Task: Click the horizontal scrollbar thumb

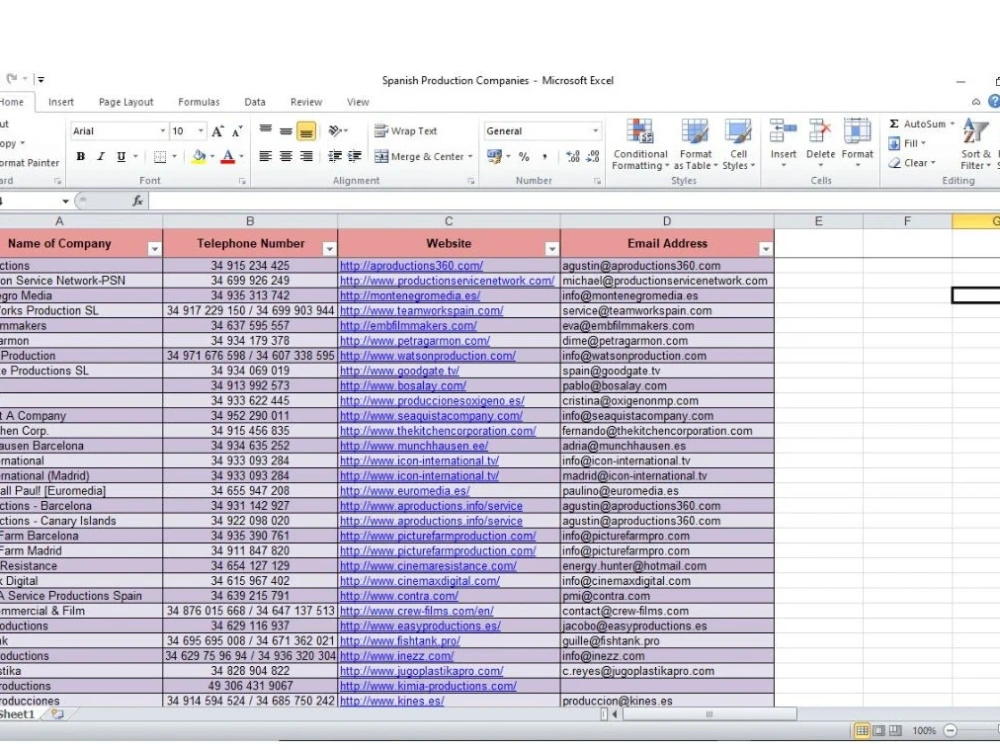Action: point(709,714)
